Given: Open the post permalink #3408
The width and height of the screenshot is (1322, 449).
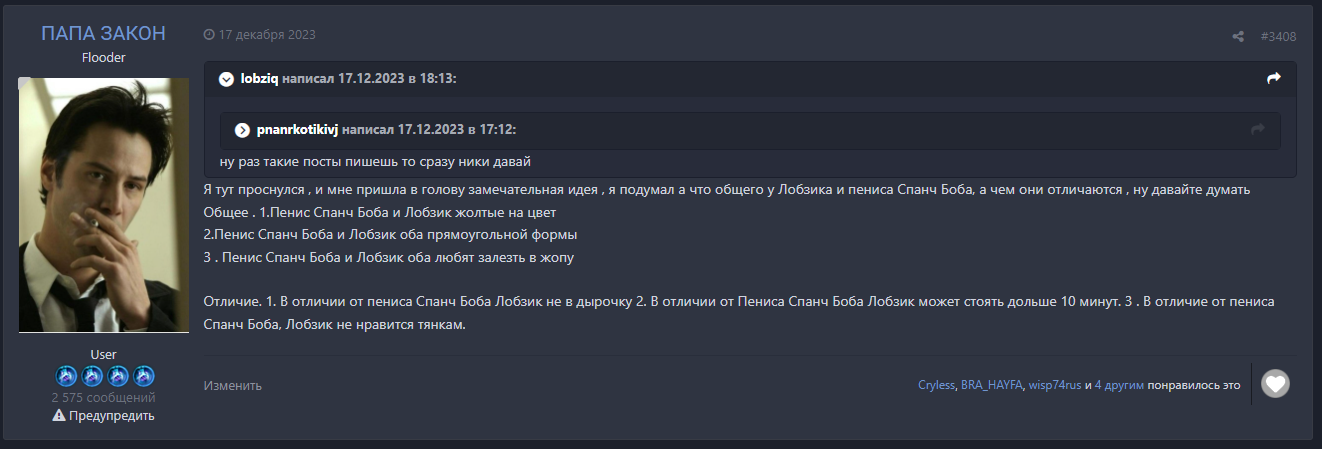Looking at the screenshot, I should click(x=1278, y=36).
